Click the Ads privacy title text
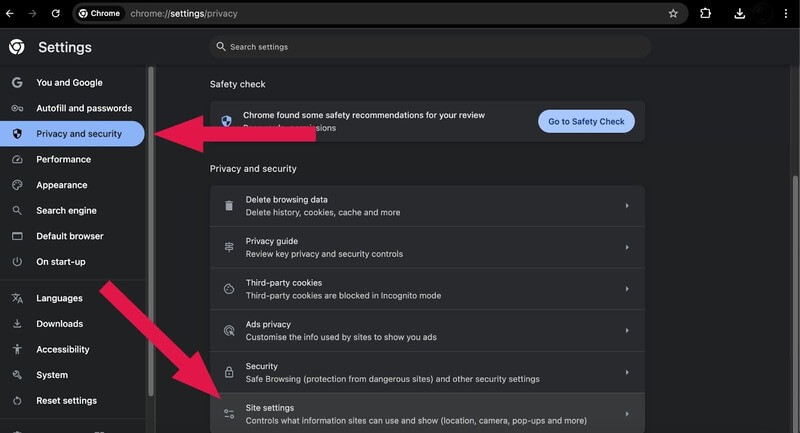 (x=268, y=324)
